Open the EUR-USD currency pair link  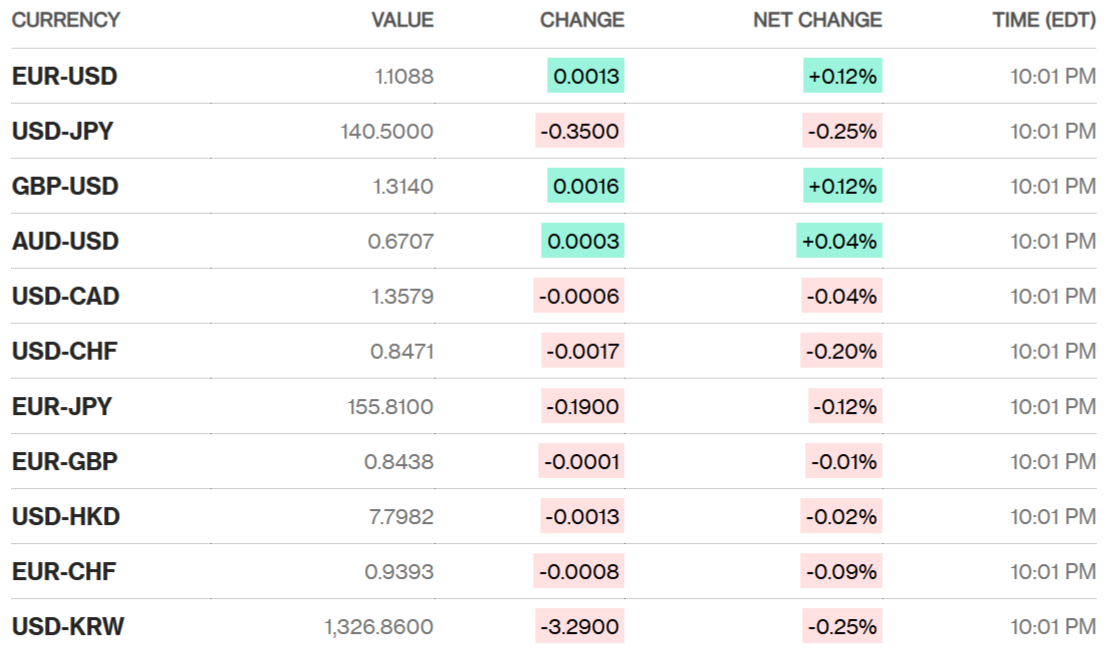pyautogui.click(x=65, y=76)
